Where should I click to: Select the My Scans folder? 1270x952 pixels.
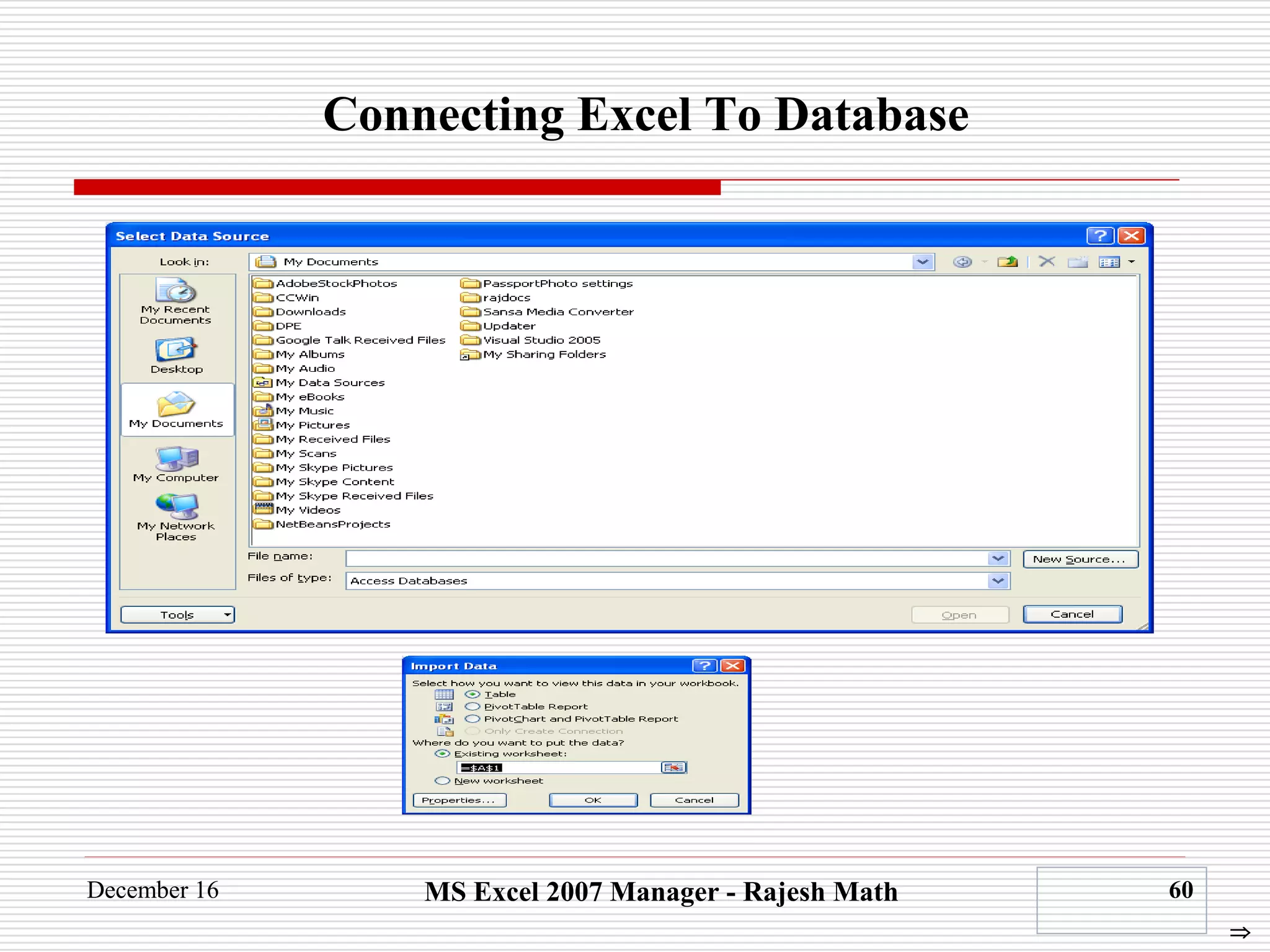(x=295, y=454)
